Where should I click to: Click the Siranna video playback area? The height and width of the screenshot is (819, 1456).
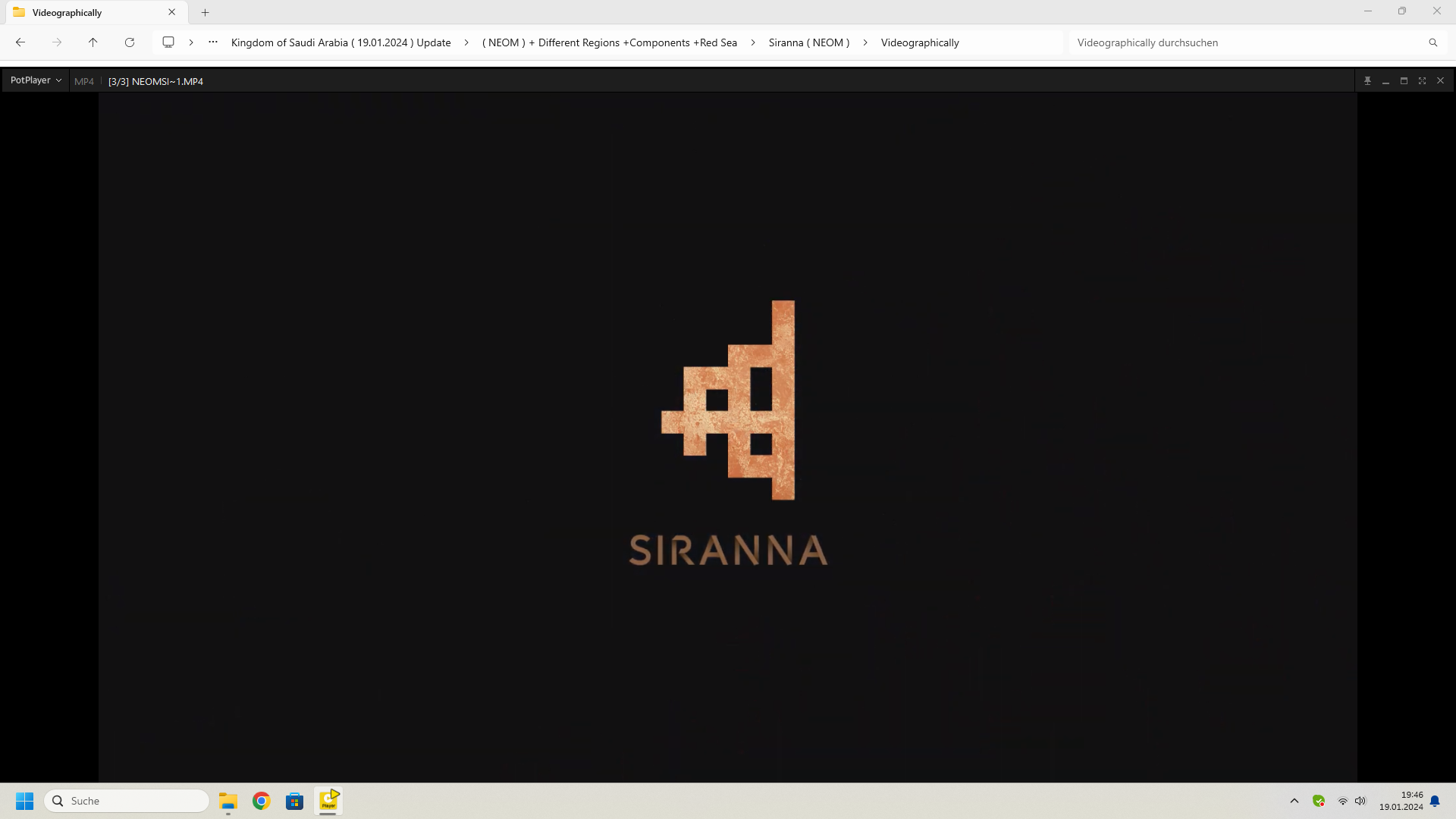(x=727, y=437)
